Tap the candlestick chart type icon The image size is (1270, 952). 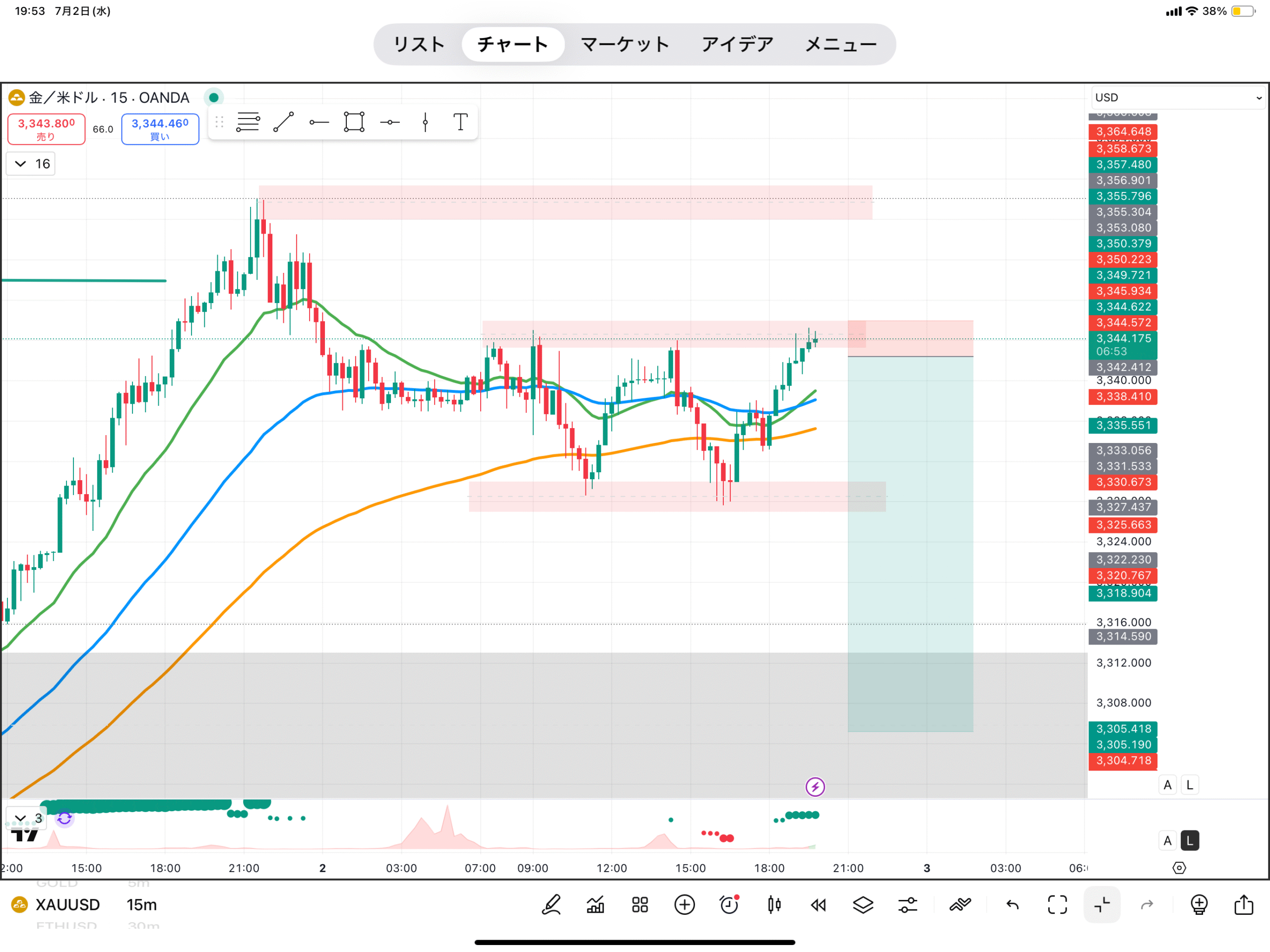pos(774,905)
